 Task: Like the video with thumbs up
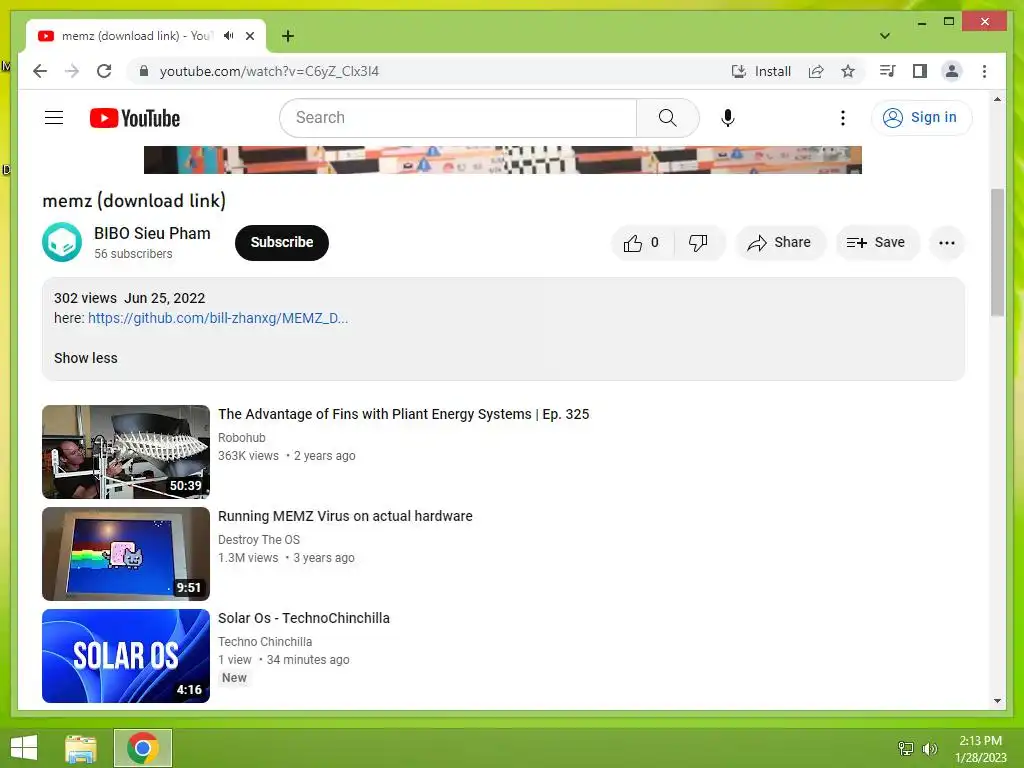641,243
